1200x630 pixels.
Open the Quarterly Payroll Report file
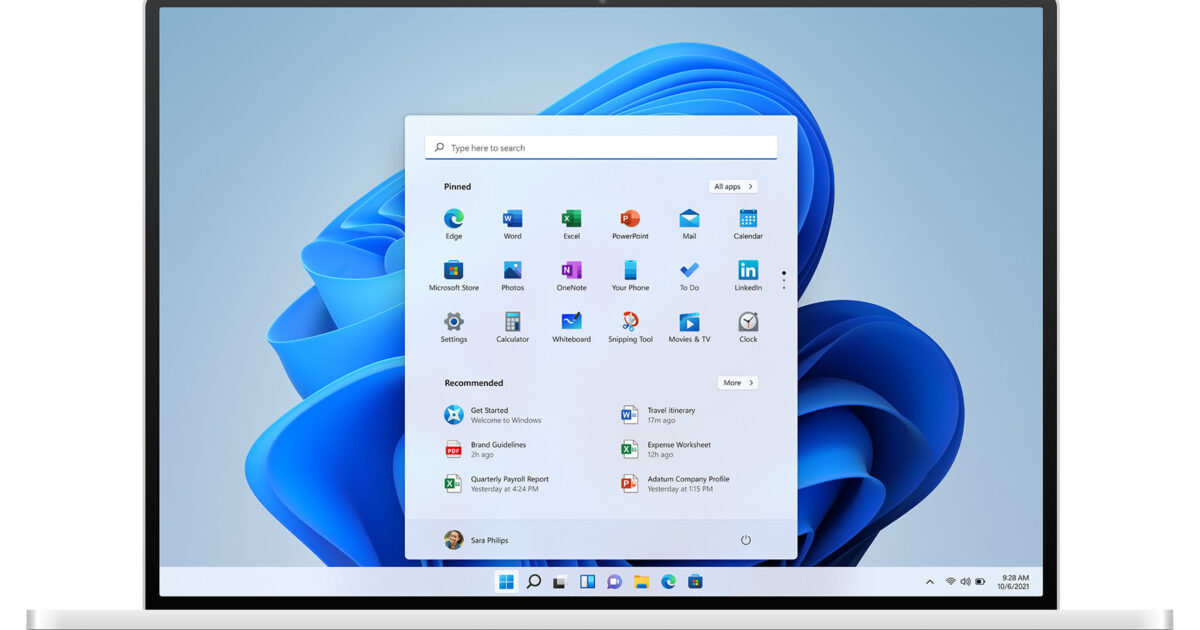click(509, 483)
